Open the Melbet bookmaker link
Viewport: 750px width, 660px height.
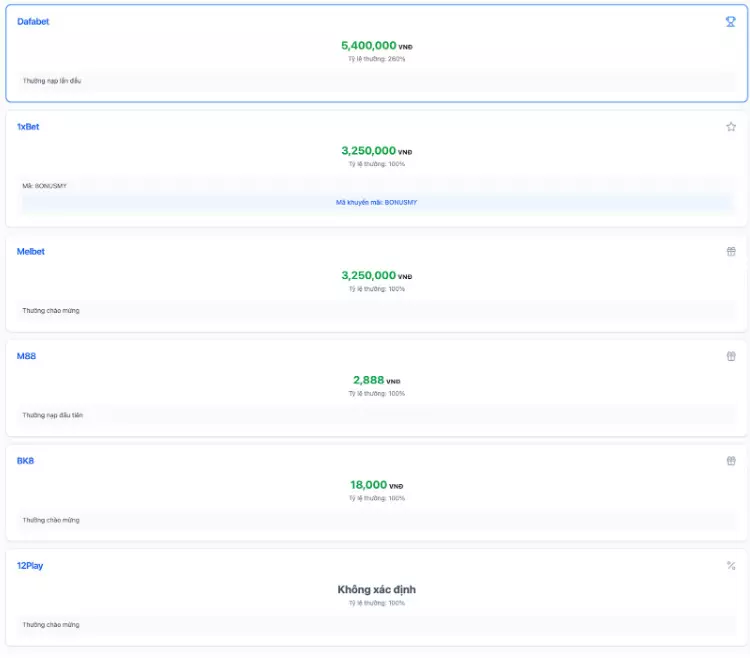click(x=31, y=252)
